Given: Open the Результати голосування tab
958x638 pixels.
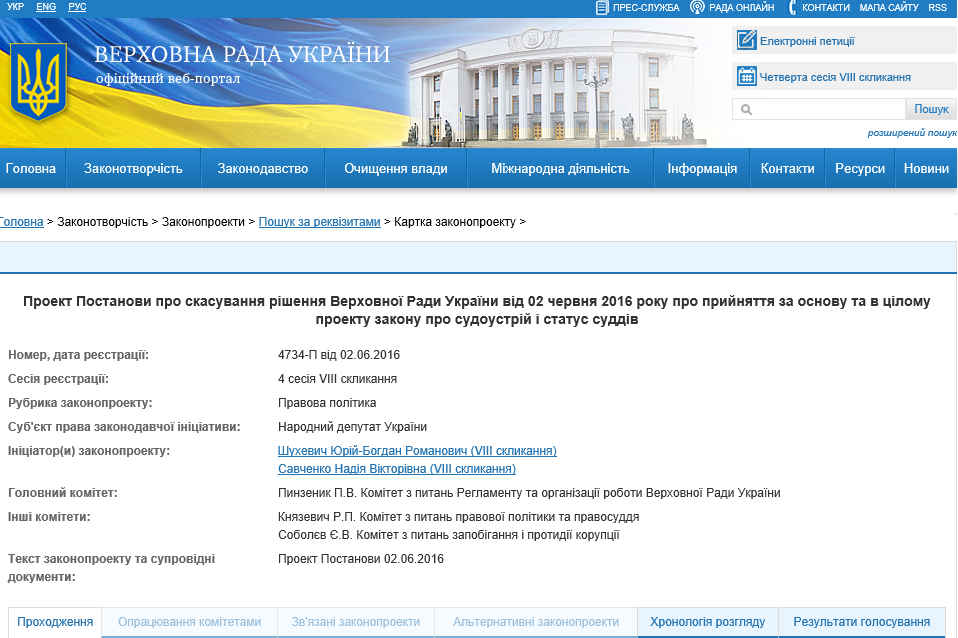Looking at the screenshot, I should 861,622.
